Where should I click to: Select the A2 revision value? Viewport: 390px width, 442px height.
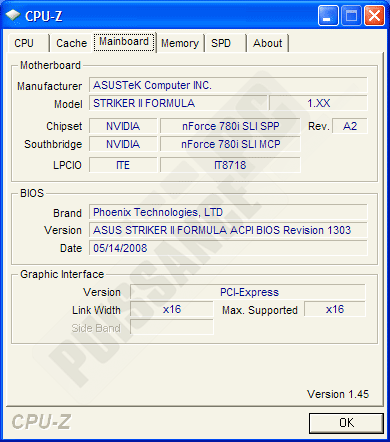[350, 126]
